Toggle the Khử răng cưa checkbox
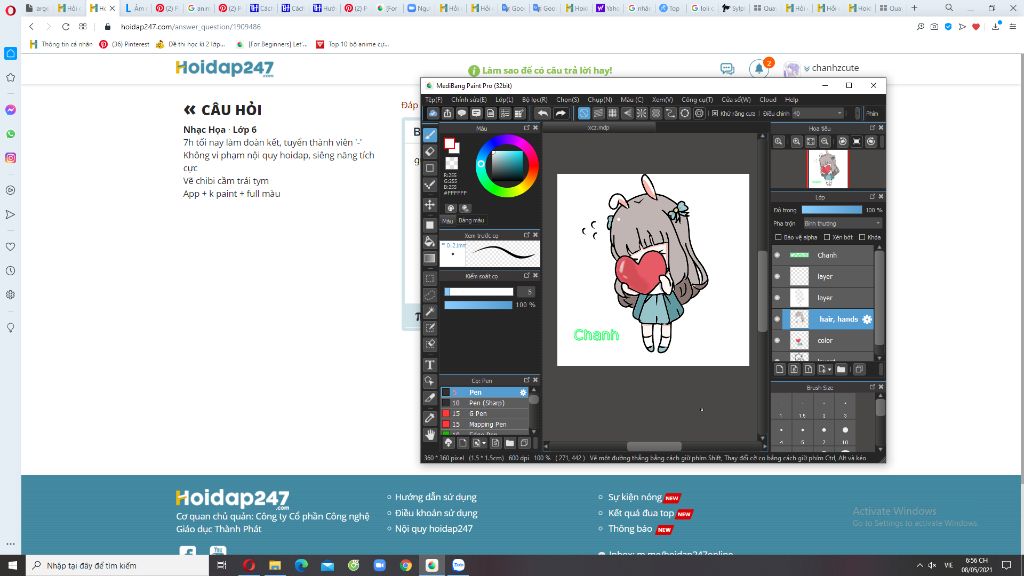The image size is (1024, 576). tap(715, 113)
